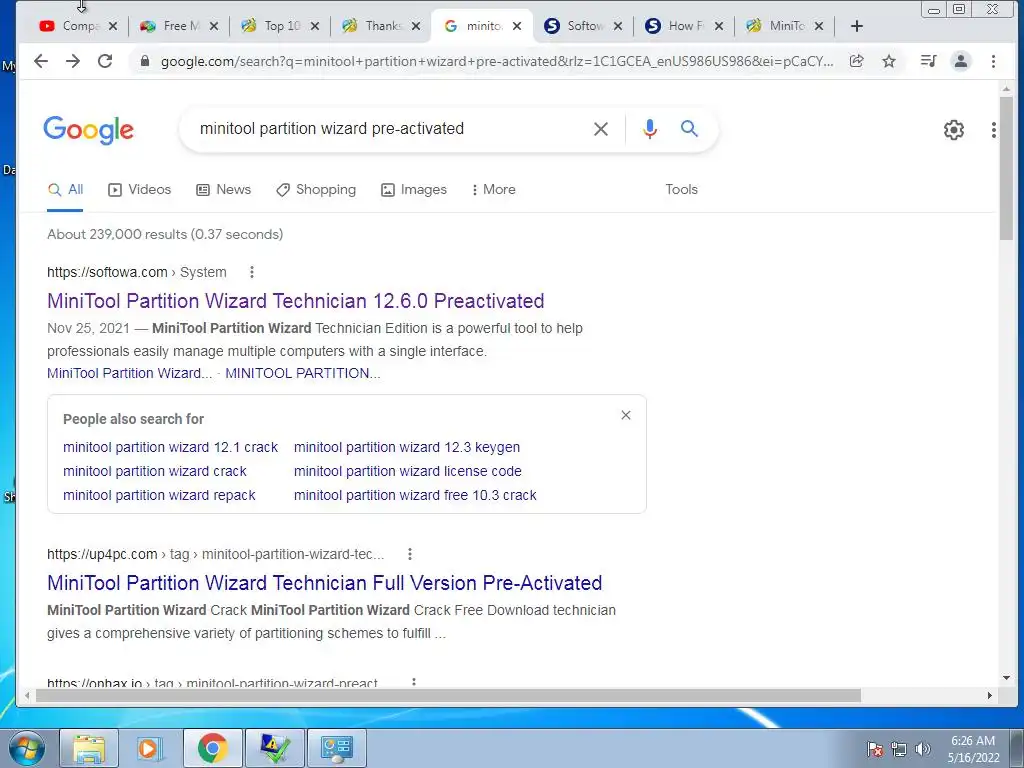
Task: Open options dots for softowa.com result
Action: coord(251,272)
